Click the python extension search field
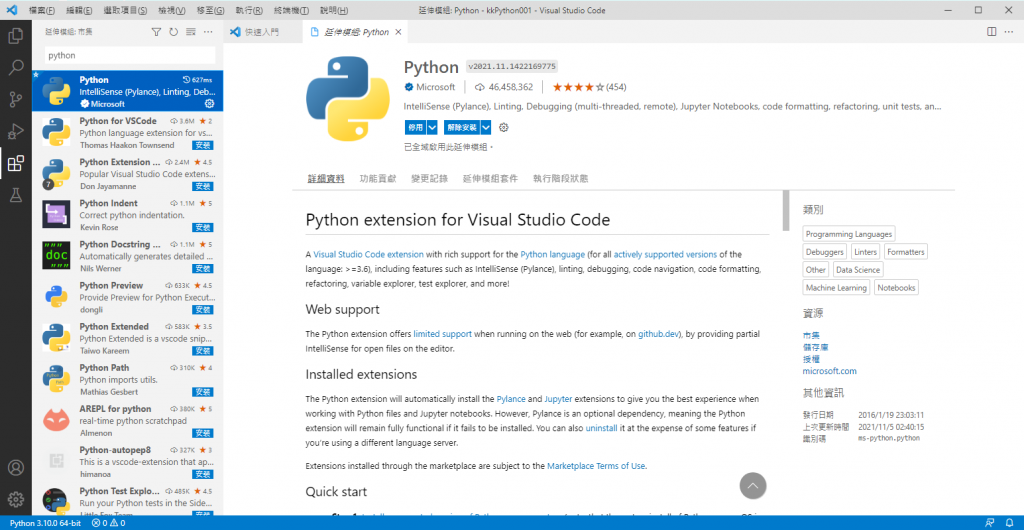 pos(128,56)
